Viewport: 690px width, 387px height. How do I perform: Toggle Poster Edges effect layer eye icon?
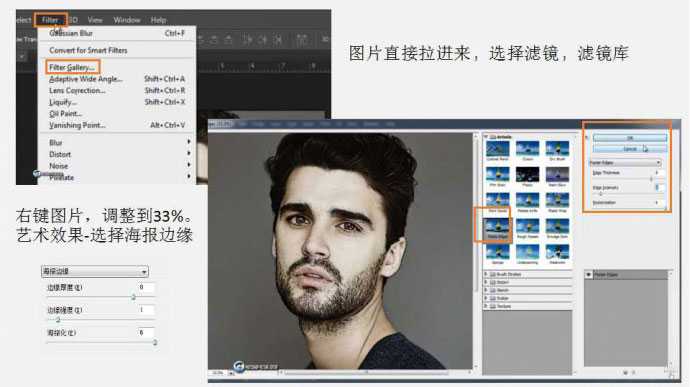click(x=589, y=275)
